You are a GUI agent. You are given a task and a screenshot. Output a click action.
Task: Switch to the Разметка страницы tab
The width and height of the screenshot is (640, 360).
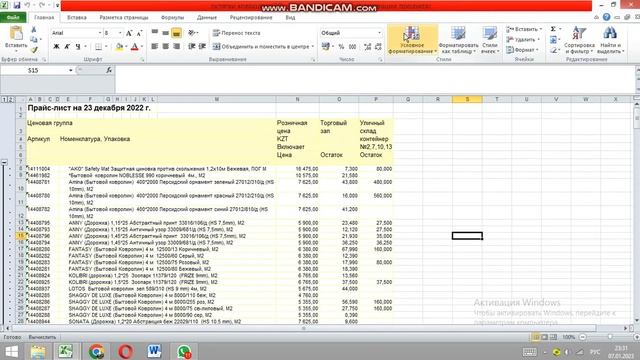pos(124,18)
